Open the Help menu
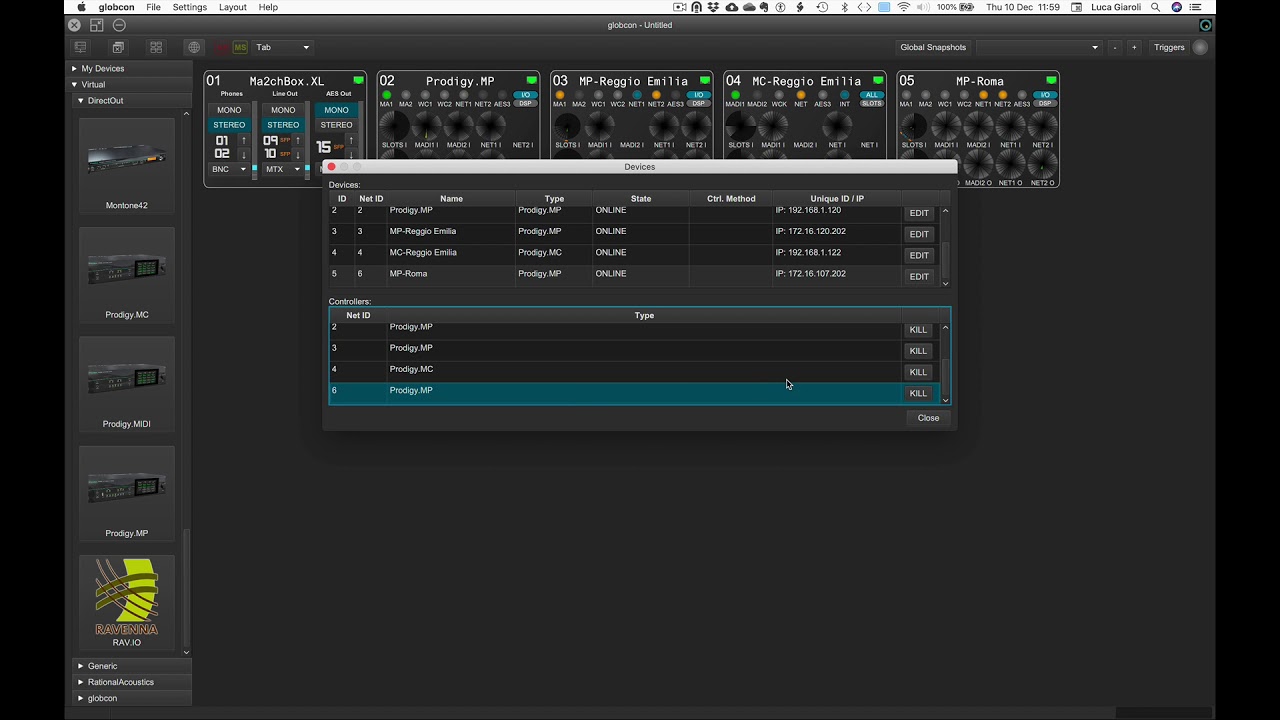 click(x=268, y=7)
